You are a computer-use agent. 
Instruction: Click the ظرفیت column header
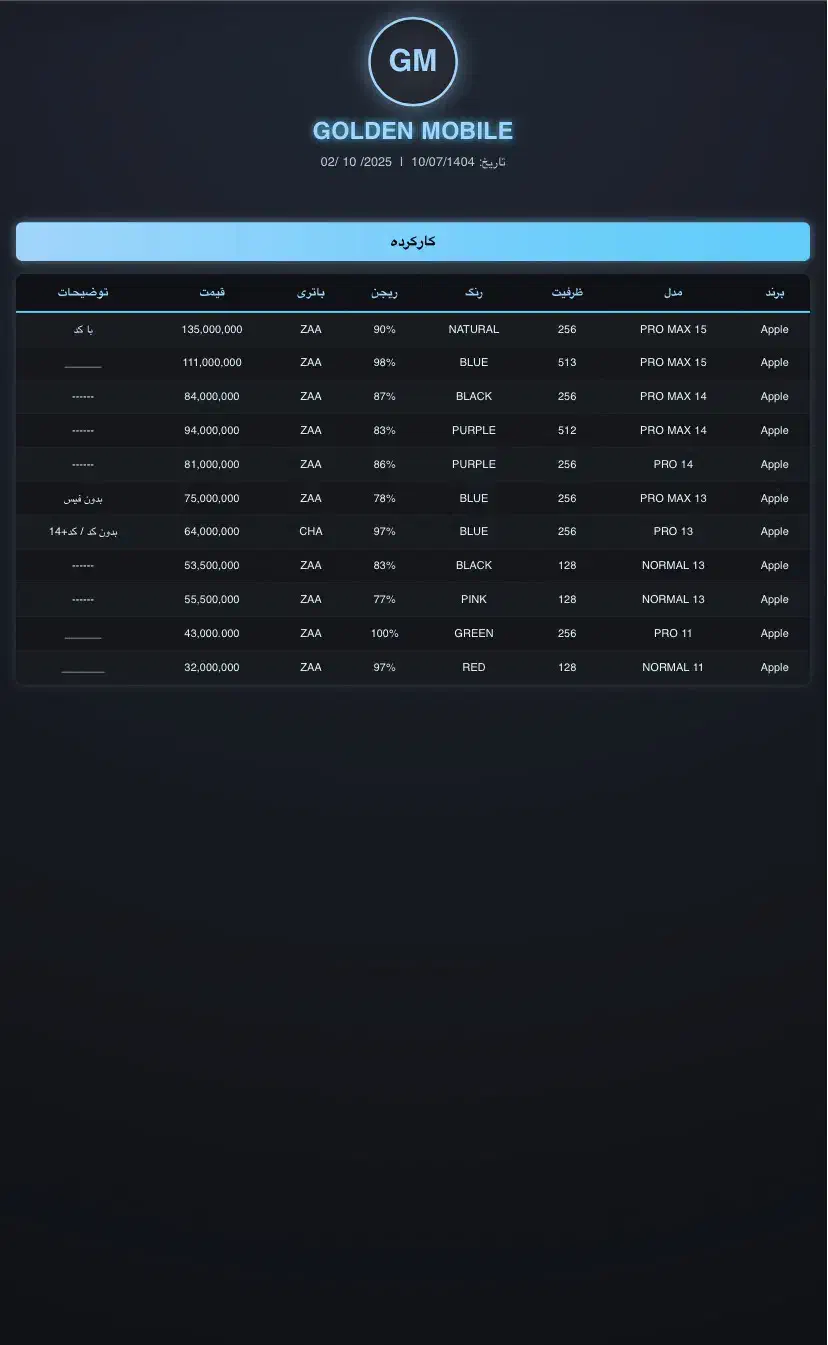point(567,293)
